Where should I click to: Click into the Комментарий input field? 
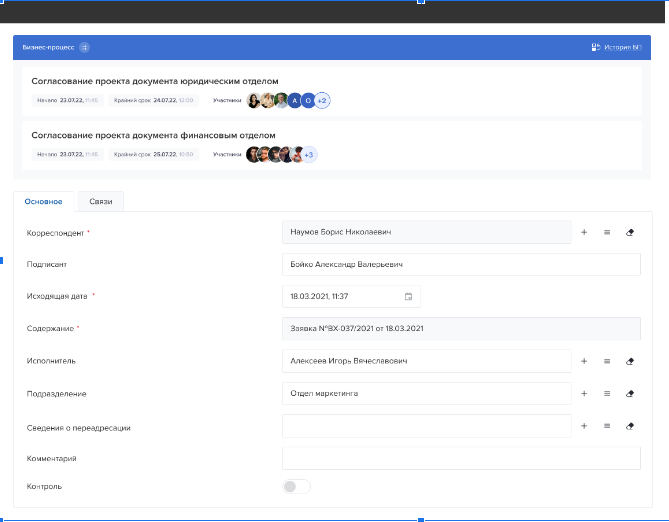pos(460,458)
